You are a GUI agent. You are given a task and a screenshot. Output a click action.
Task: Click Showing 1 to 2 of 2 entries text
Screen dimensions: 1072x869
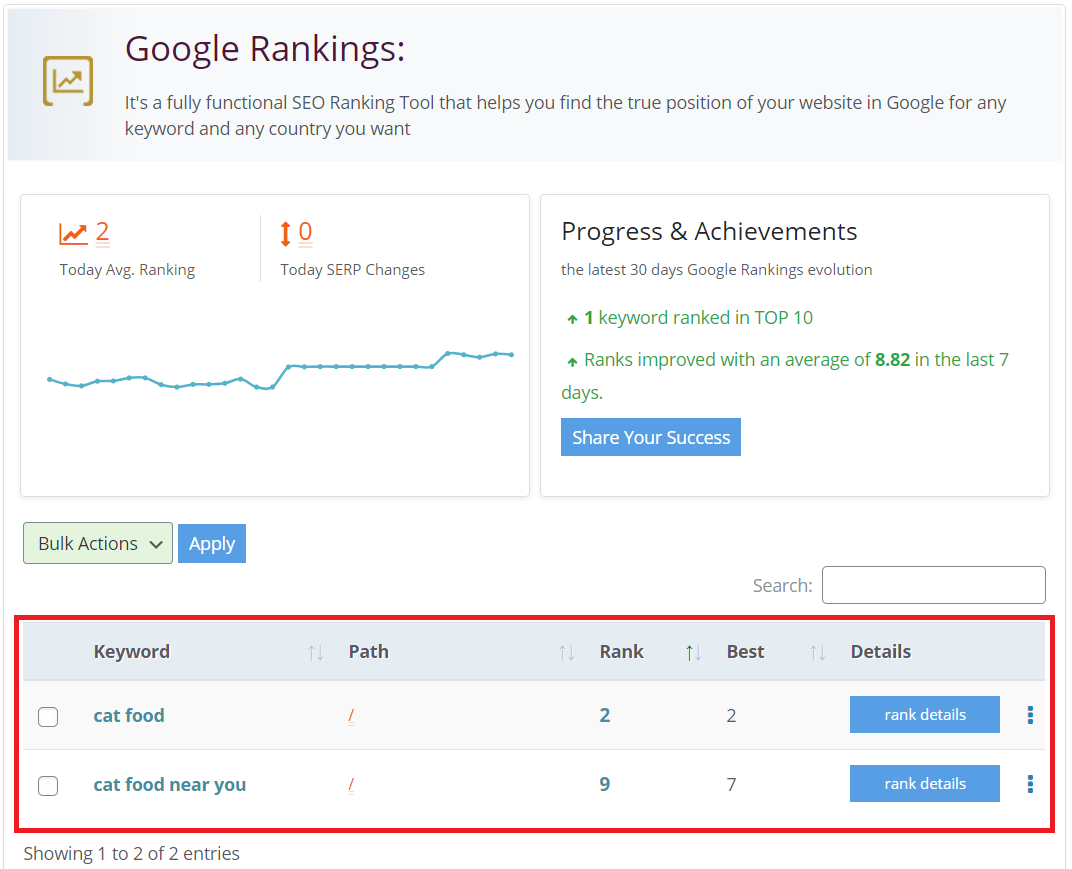[x=131, y=853]
